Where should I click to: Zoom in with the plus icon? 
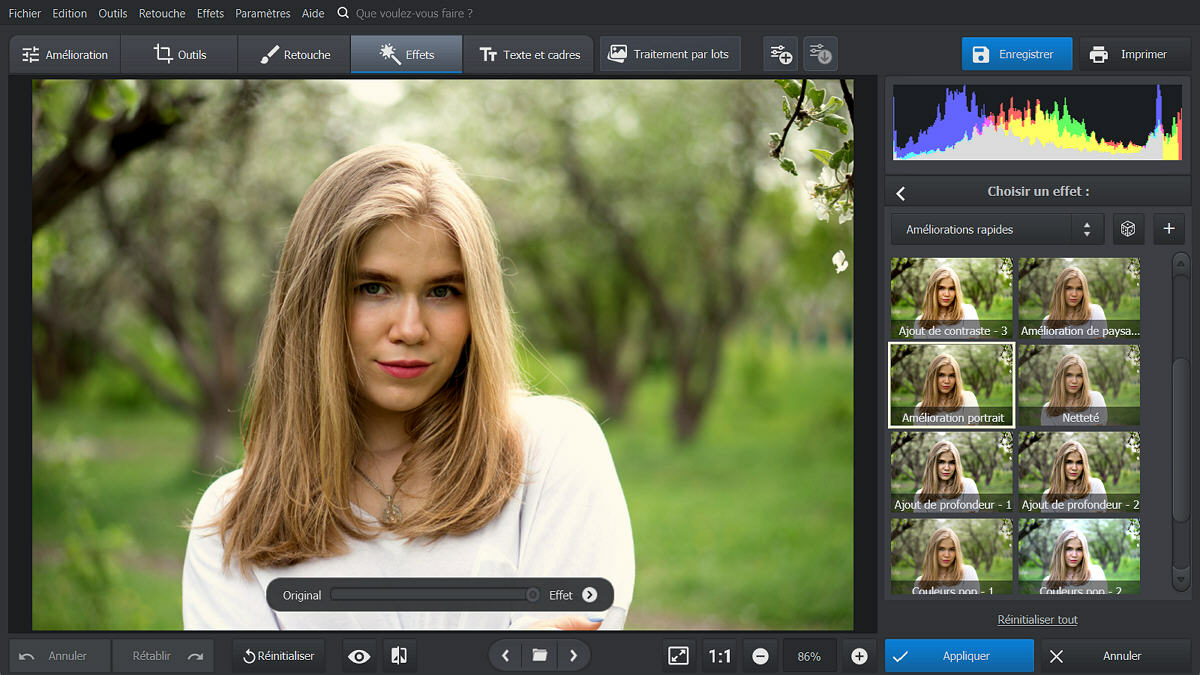click(859, 656)
